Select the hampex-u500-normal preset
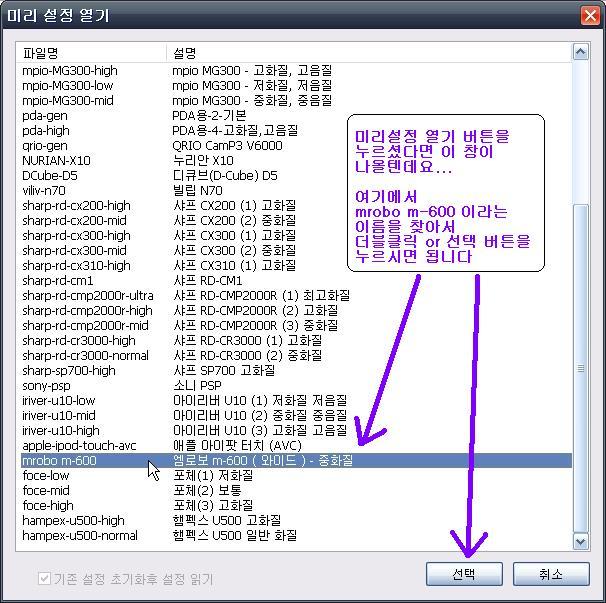The width and height of the screenshot is (606, 603). [x=296, y=535]
